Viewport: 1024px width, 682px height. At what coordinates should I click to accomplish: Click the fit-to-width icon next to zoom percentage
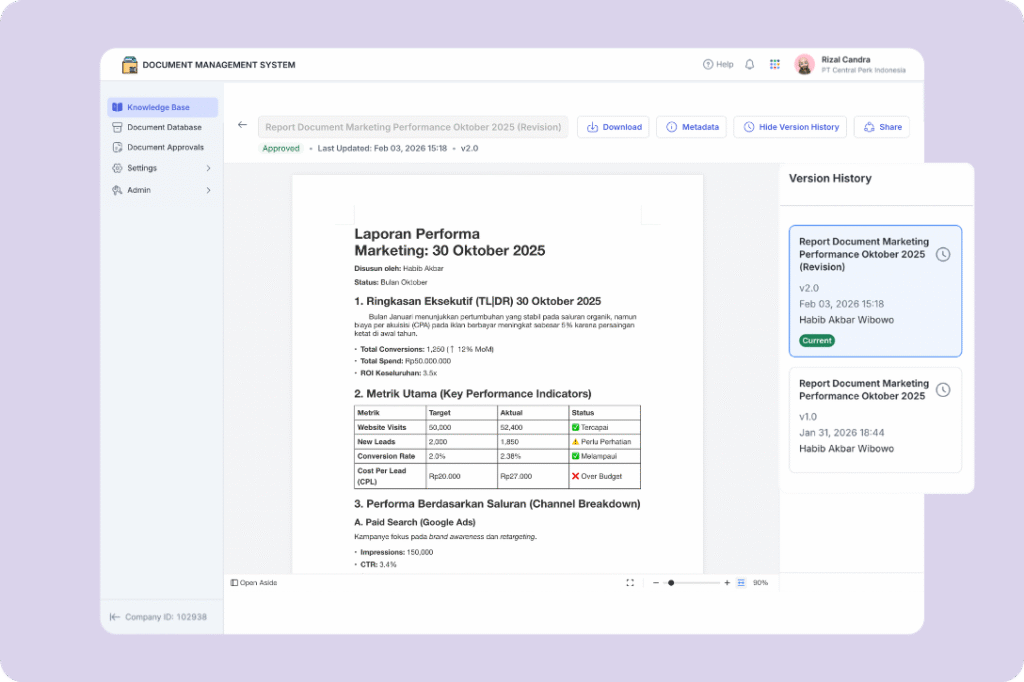coord(739,582)
